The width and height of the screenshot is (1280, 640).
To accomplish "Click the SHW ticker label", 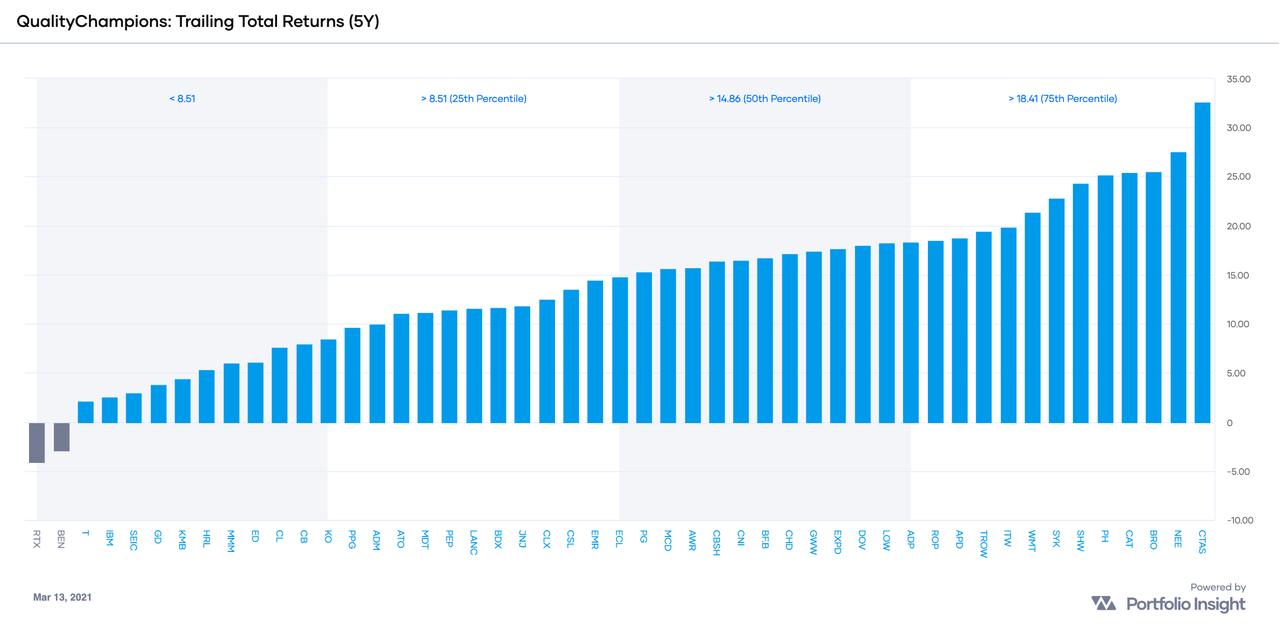I will [1081, 540].
